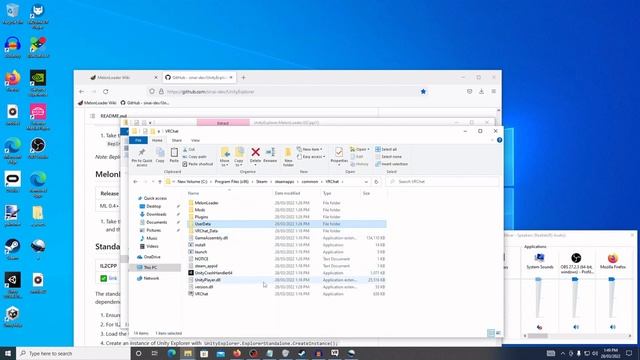Click the Rename icon in the ribbon

(x=270, y=155)
